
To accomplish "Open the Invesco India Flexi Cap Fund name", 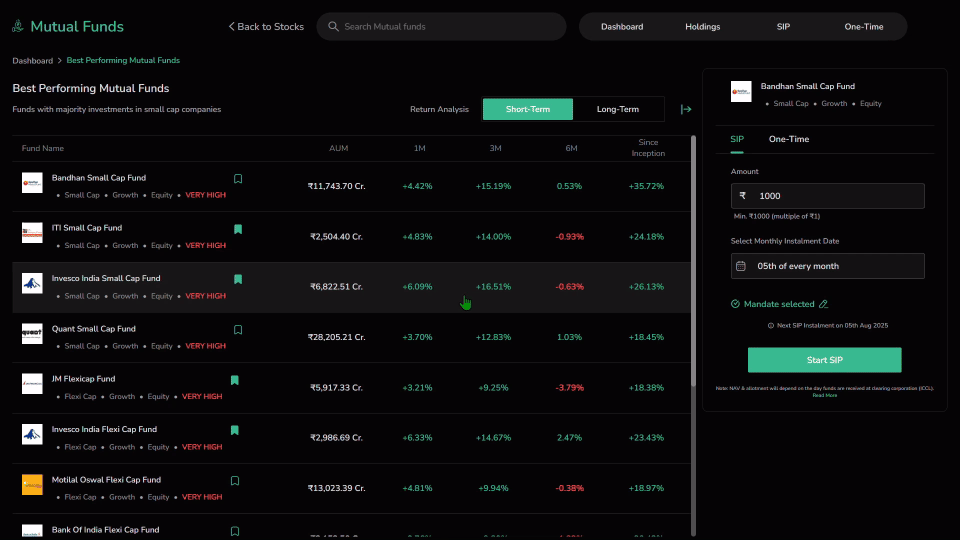I will [104, 430].
